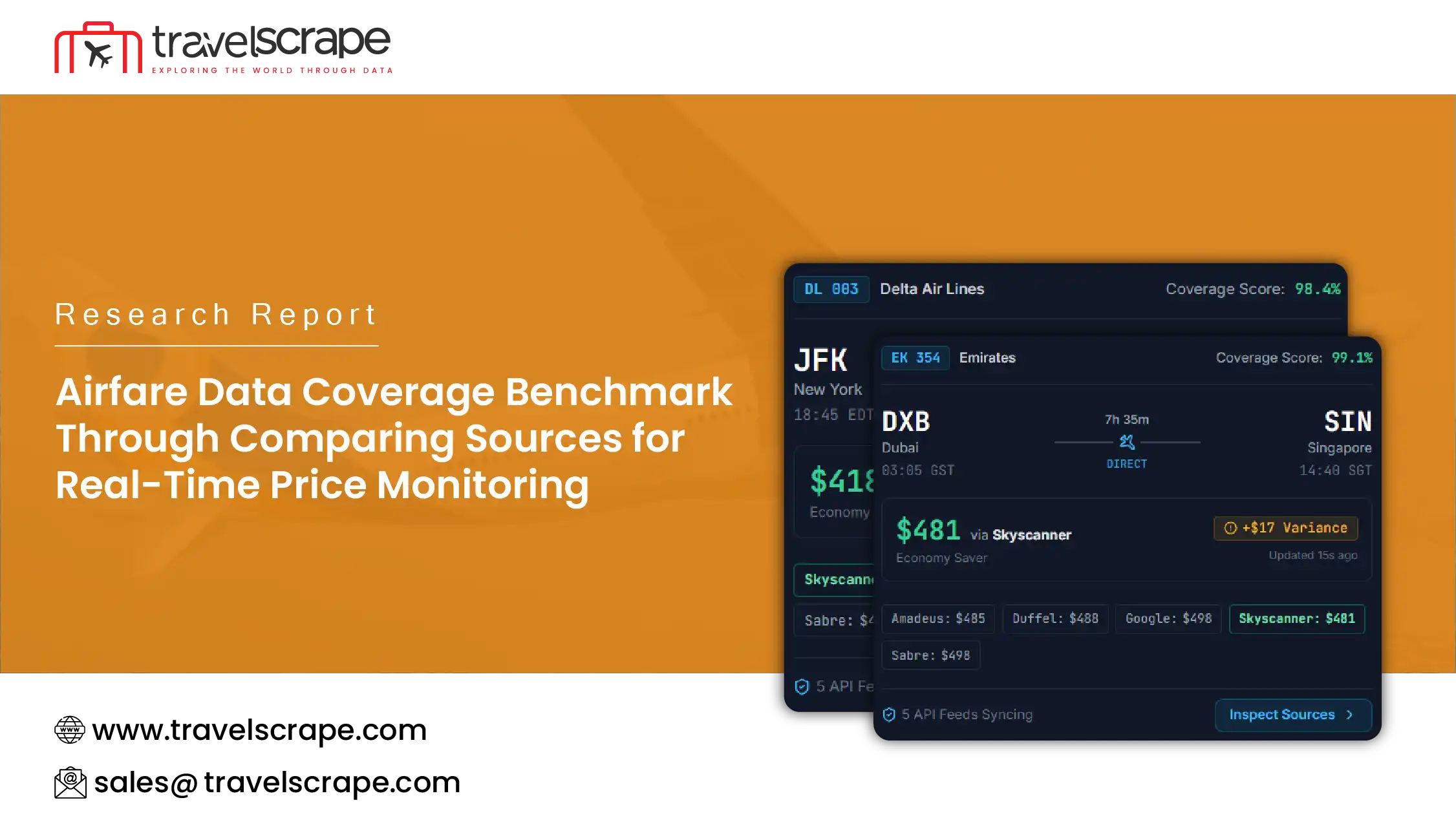Image resolution: width=1456 pixels, height=820 pixels.
Task: Select the Google: $498 source chip
Action: pos(1168,618)
